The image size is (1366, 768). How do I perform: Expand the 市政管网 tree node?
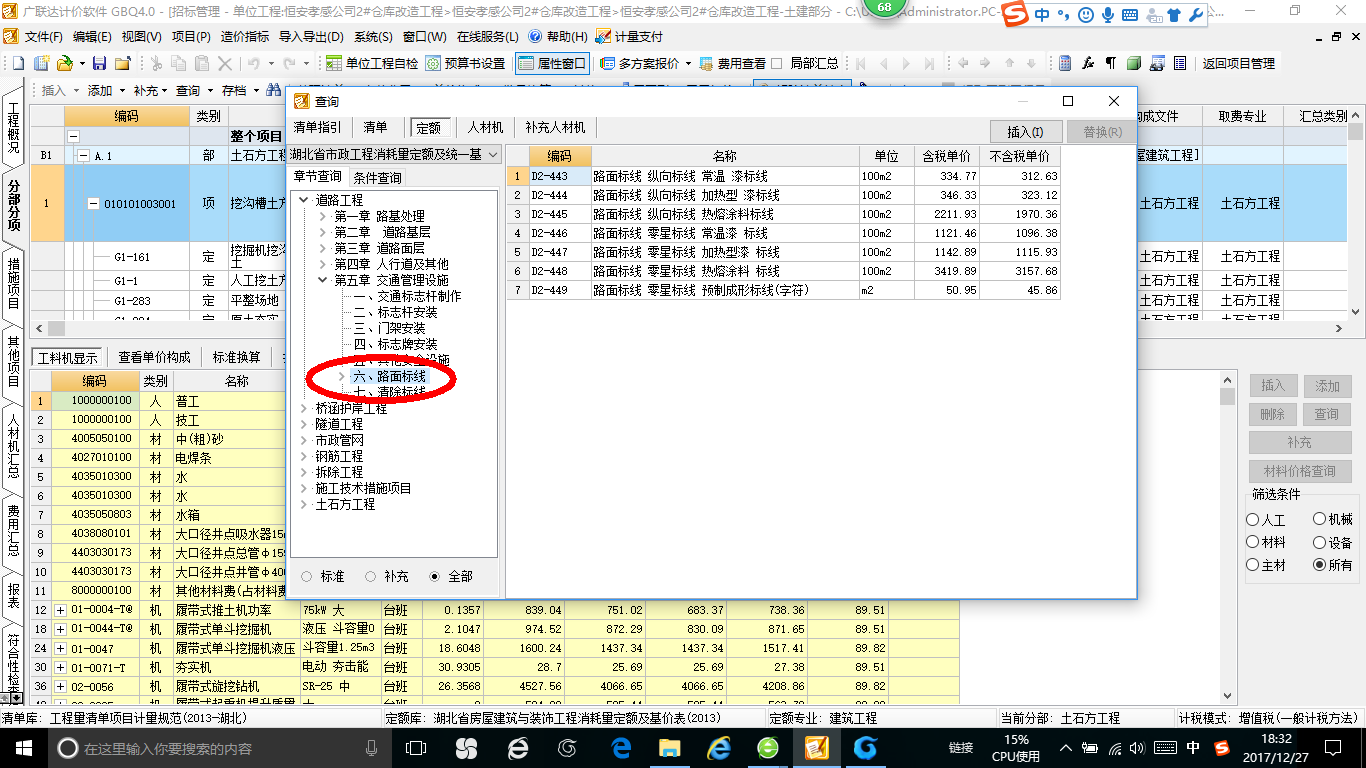pos(304,440)
